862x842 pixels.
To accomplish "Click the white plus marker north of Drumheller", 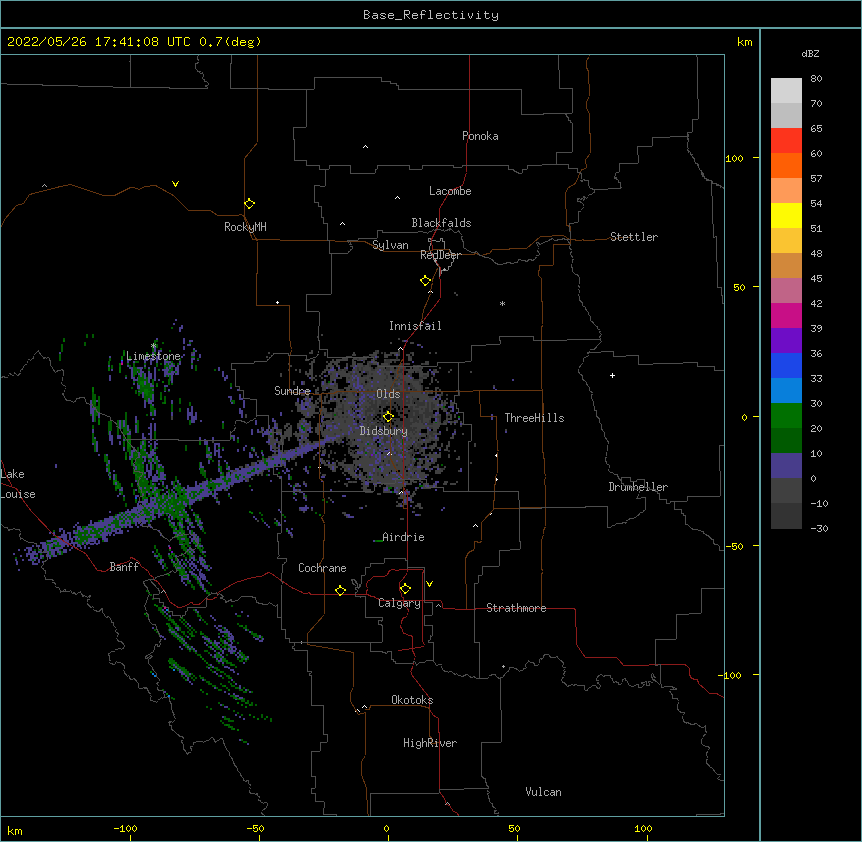I will coord(612,375).
